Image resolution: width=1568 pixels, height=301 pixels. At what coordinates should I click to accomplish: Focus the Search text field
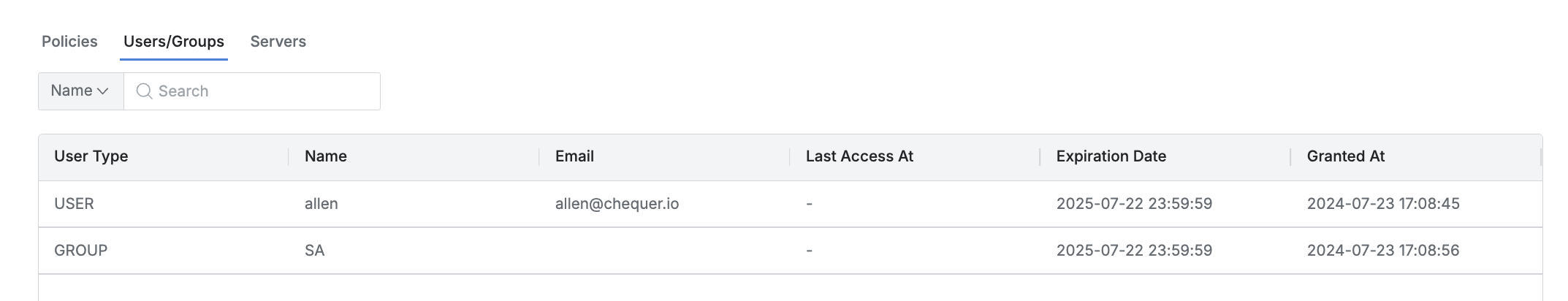click(x=263, y=91)
